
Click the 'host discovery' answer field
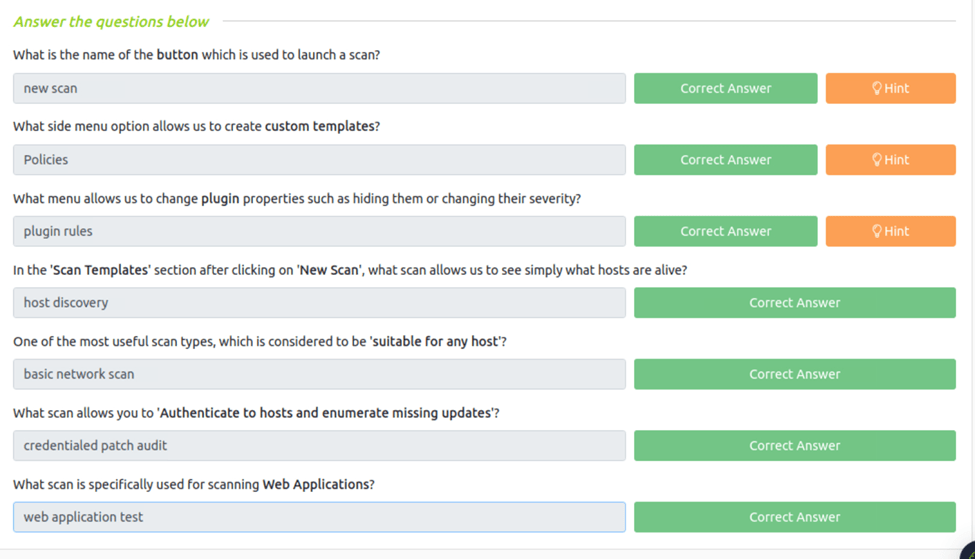[x=319, y=303]
